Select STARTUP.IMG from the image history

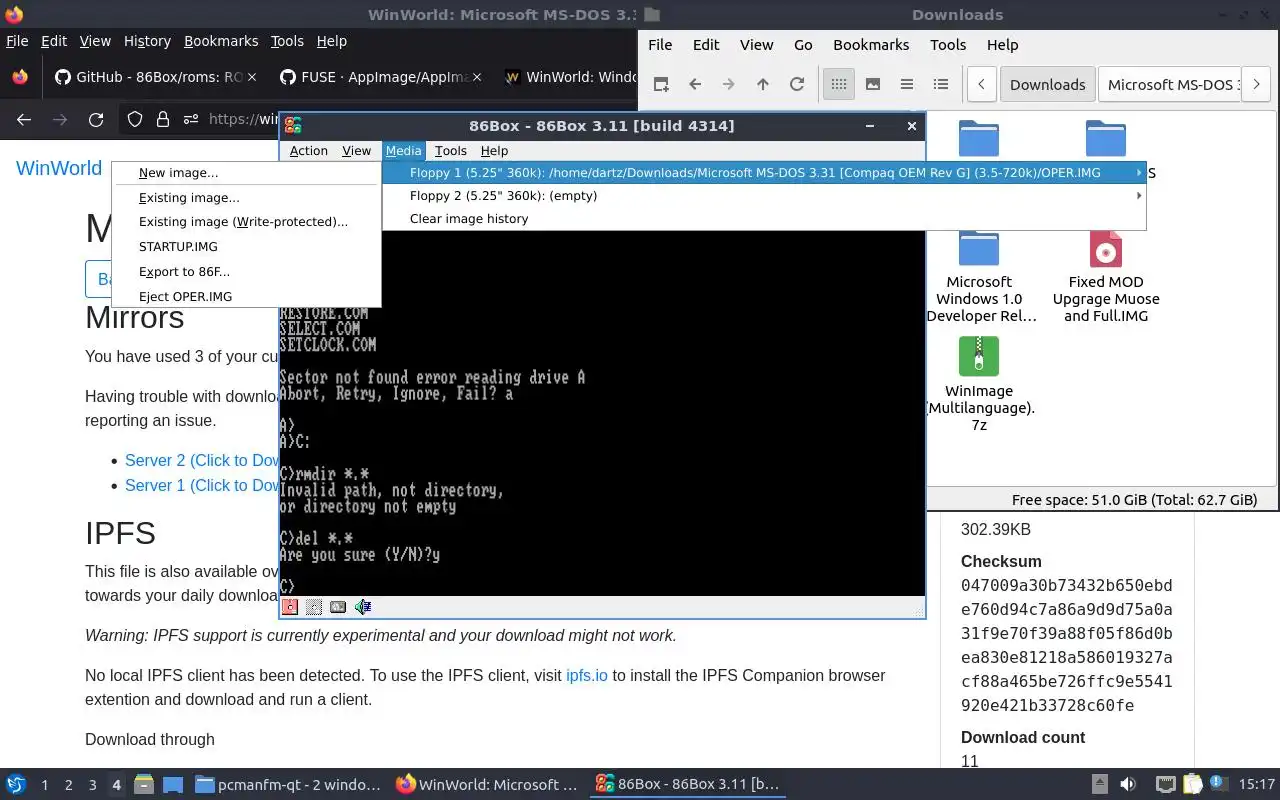click(247, 246)
